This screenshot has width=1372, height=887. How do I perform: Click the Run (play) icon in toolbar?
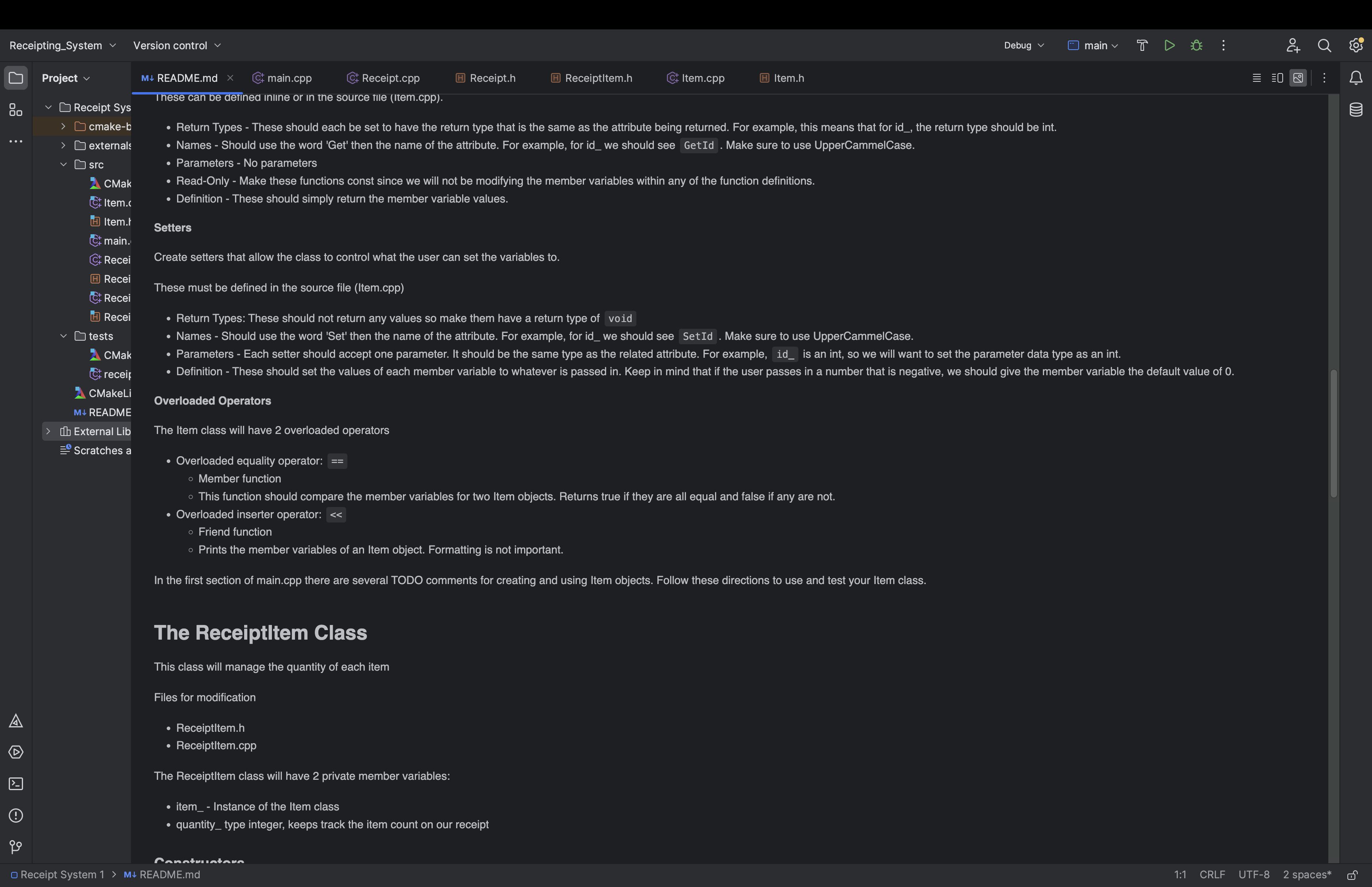1169,46
